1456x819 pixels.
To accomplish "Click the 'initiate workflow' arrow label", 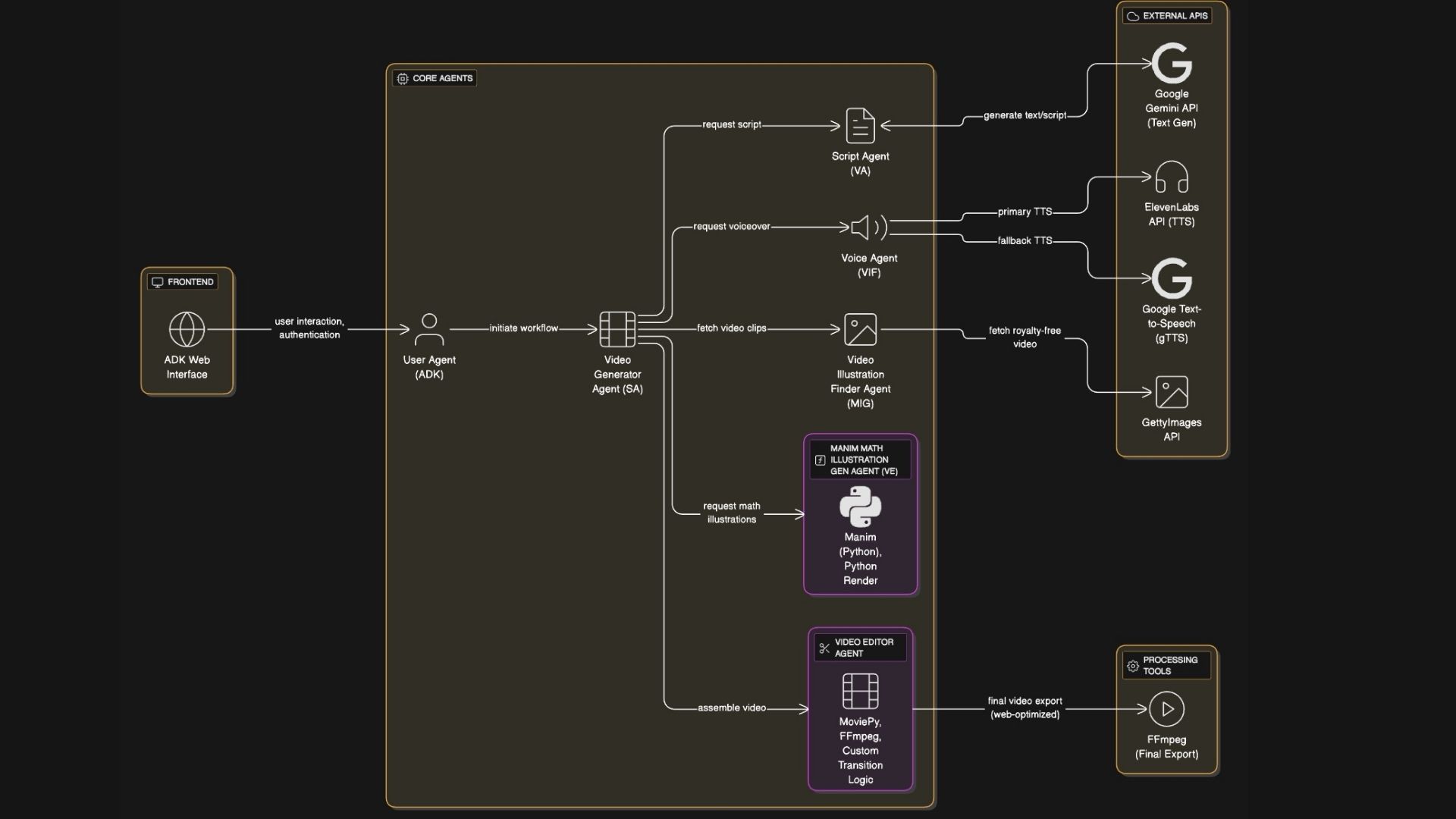I will pyautogui.click(x=523, y=328).
